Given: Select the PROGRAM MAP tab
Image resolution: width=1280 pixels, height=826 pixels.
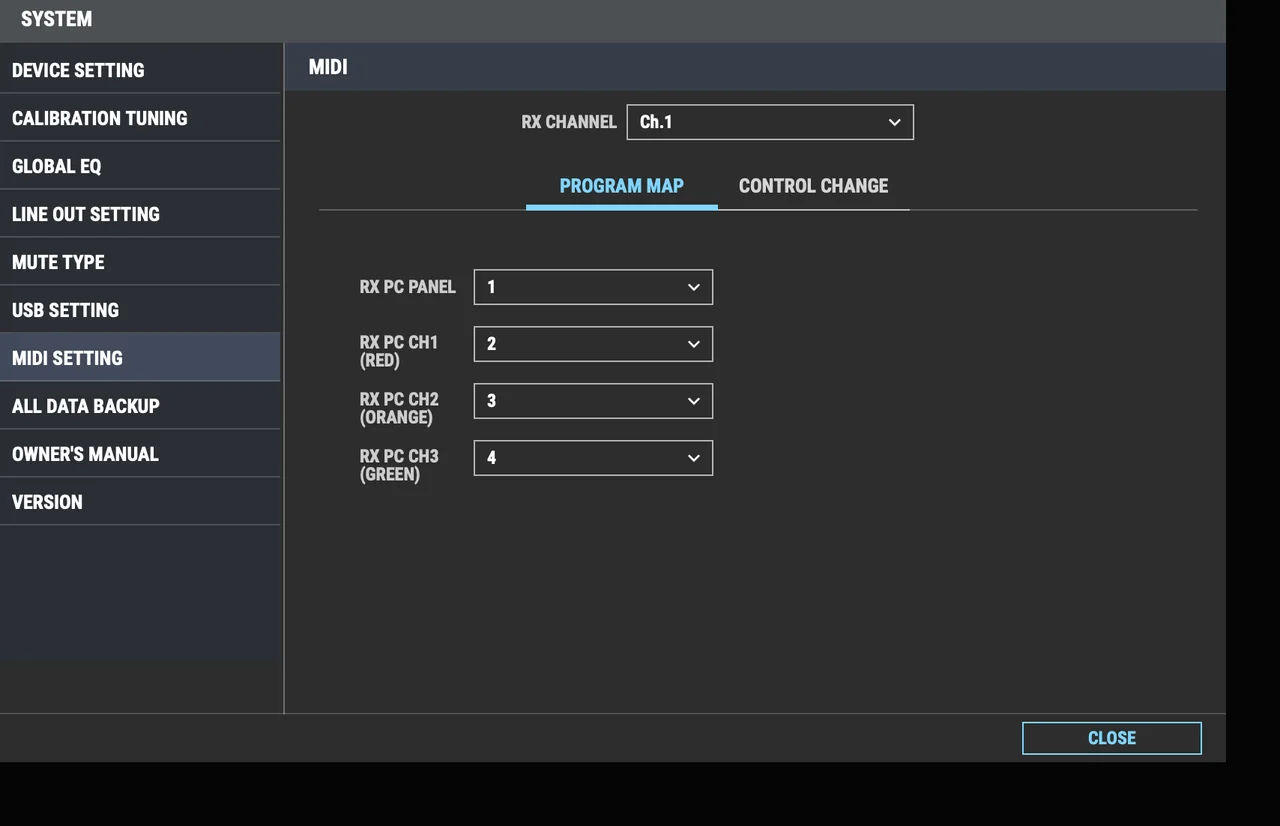Looking at the screenshot, I should point(621,186).
